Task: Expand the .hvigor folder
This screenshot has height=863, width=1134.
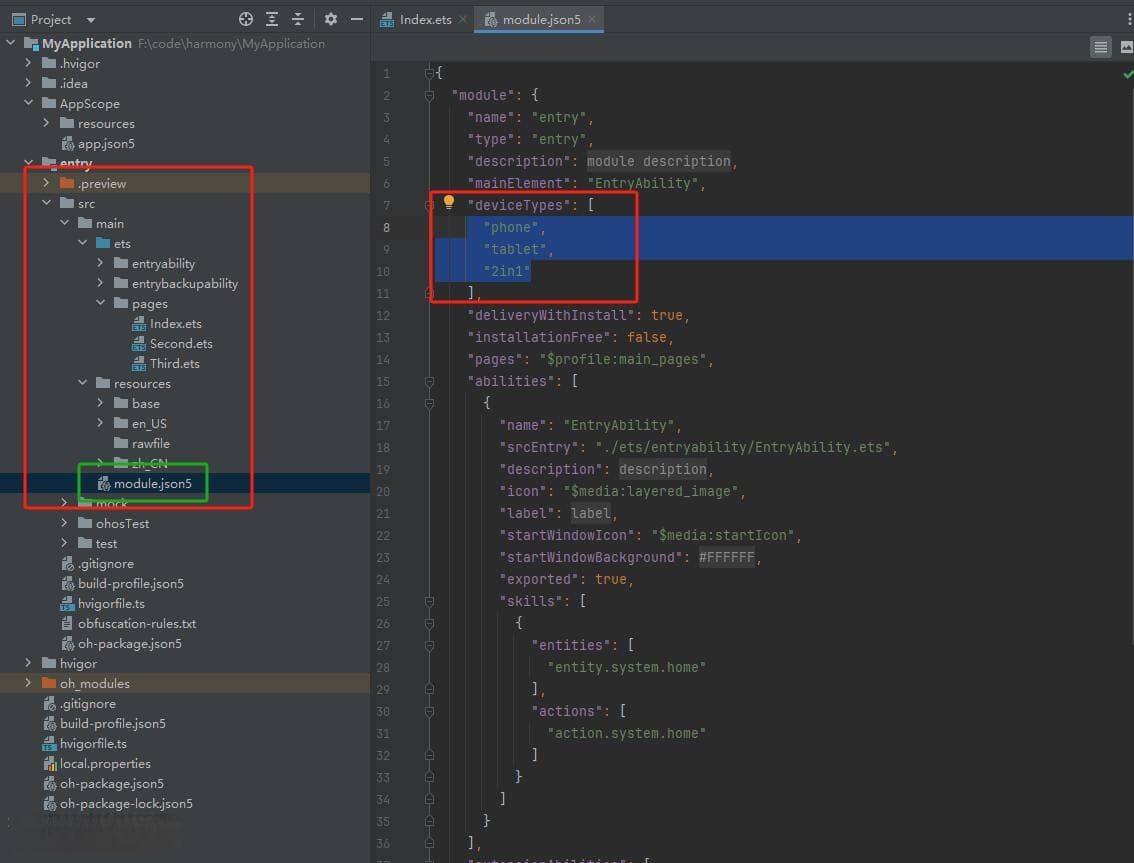Action: click(28, 63)
